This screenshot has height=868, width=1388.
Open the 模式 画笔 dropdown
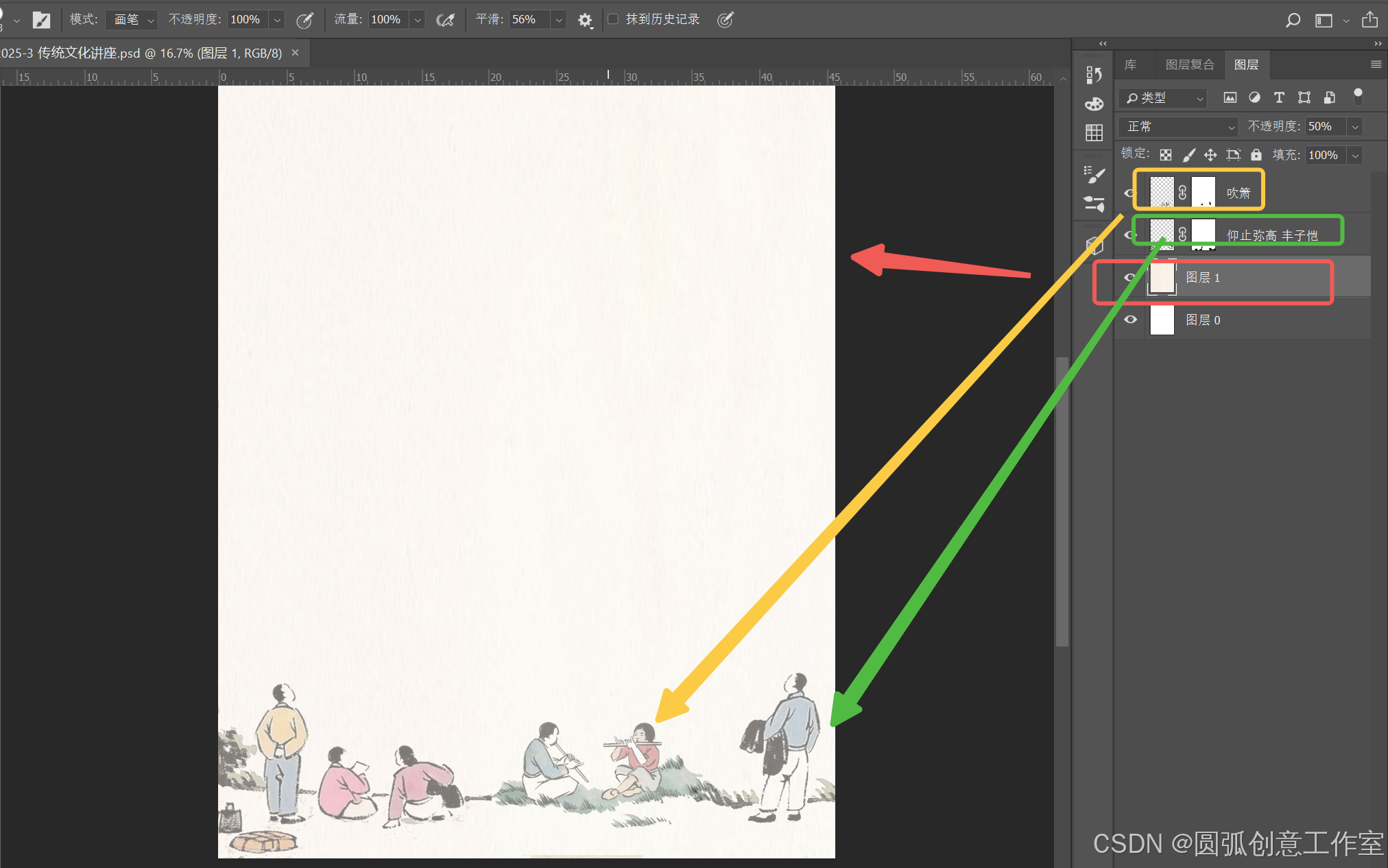[x=132, y=20]
